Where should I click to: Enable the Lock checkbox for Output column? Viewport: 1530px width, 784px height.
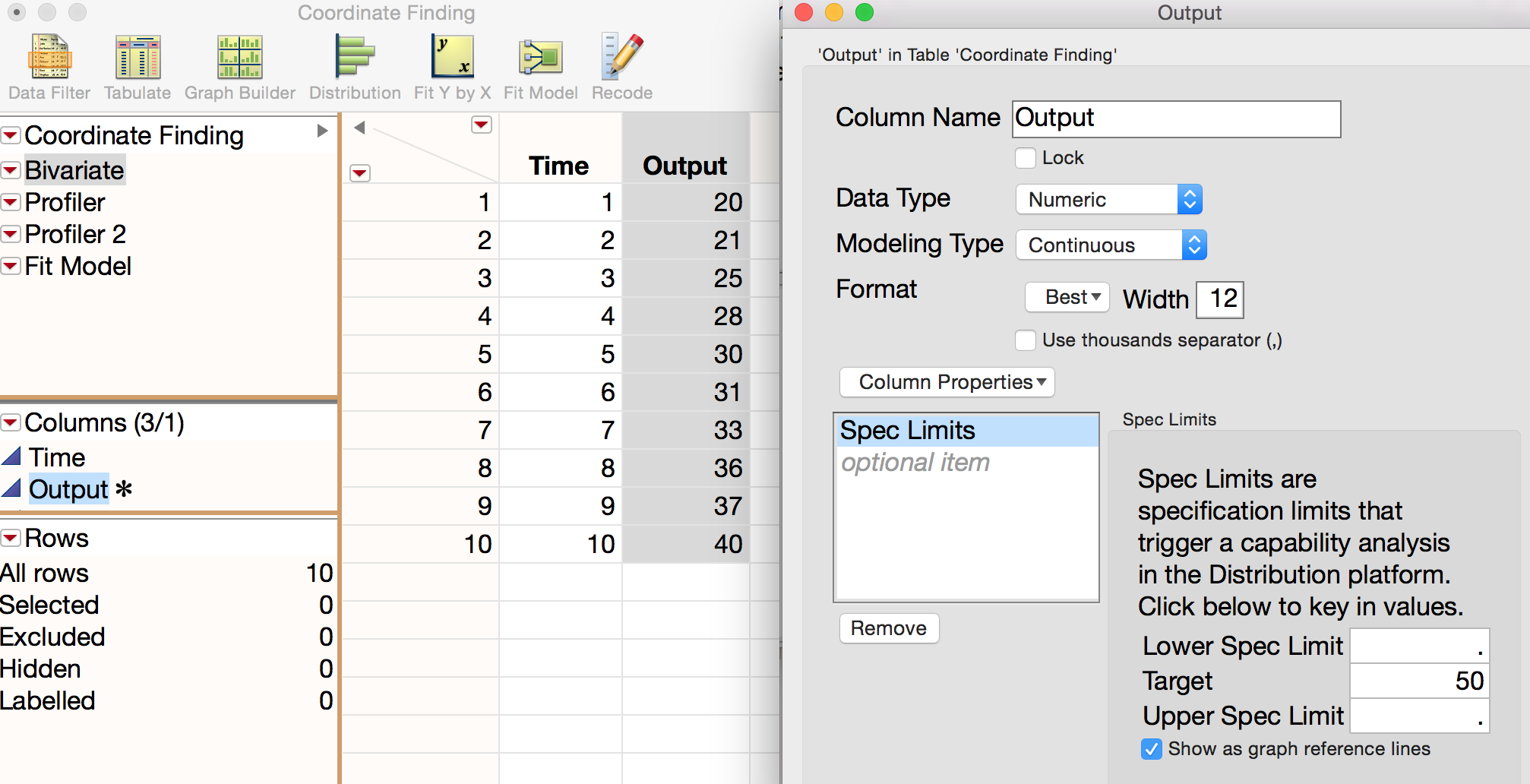tap(1026, 158)
